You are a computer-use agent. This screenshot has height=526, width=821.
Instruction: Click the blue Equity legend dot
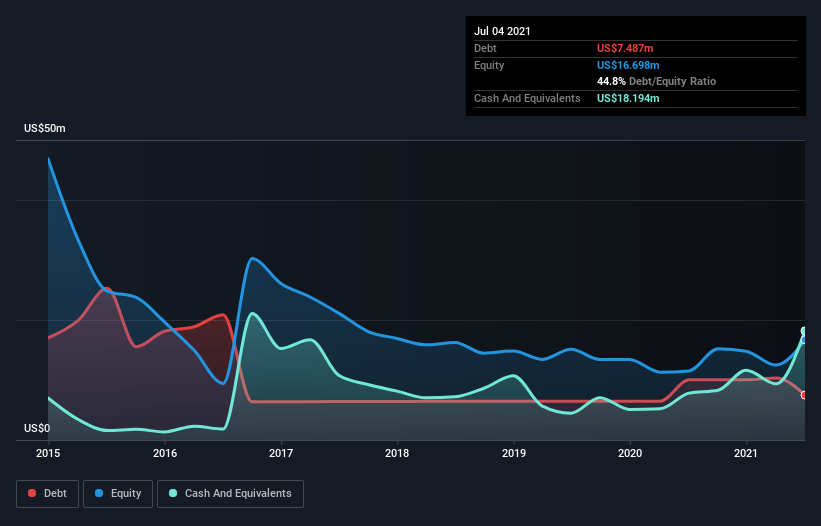click(99, 493)
